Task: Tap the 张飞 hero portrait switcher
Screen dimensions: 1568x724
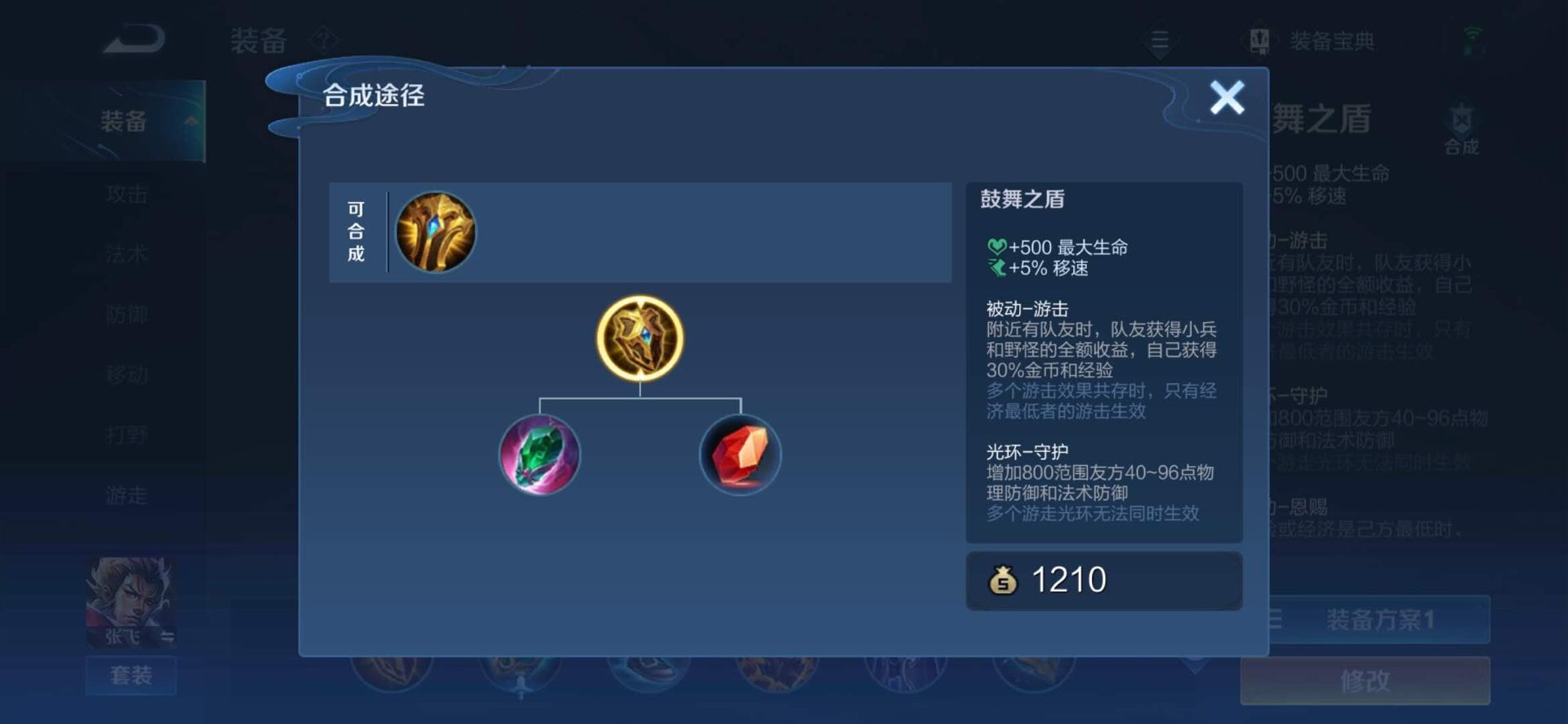Action: [x=131, y=603]
